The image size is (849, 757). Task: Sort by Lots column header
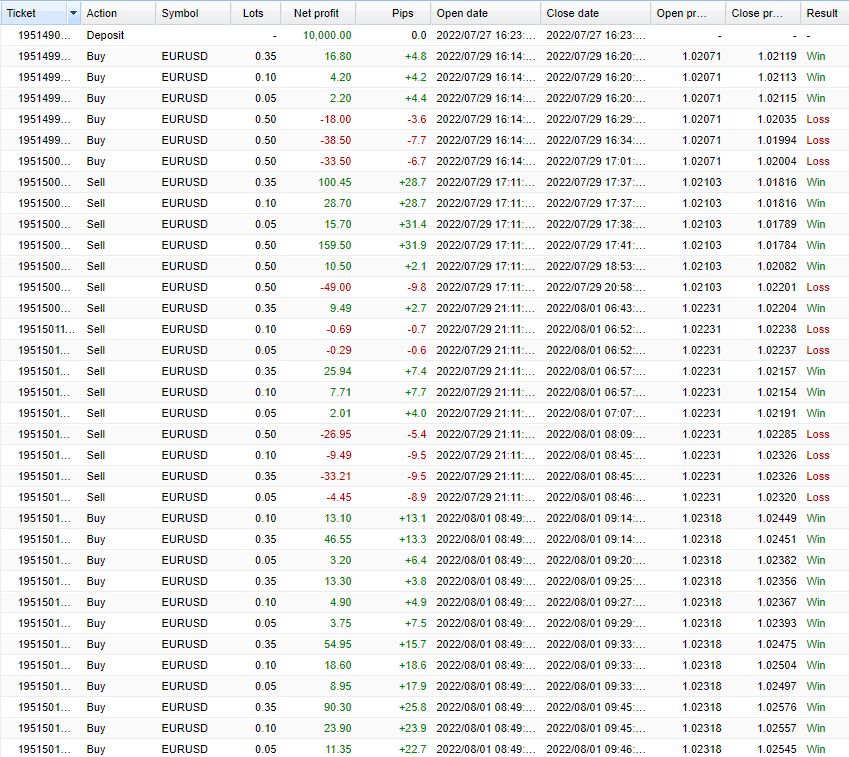(253, 13)
